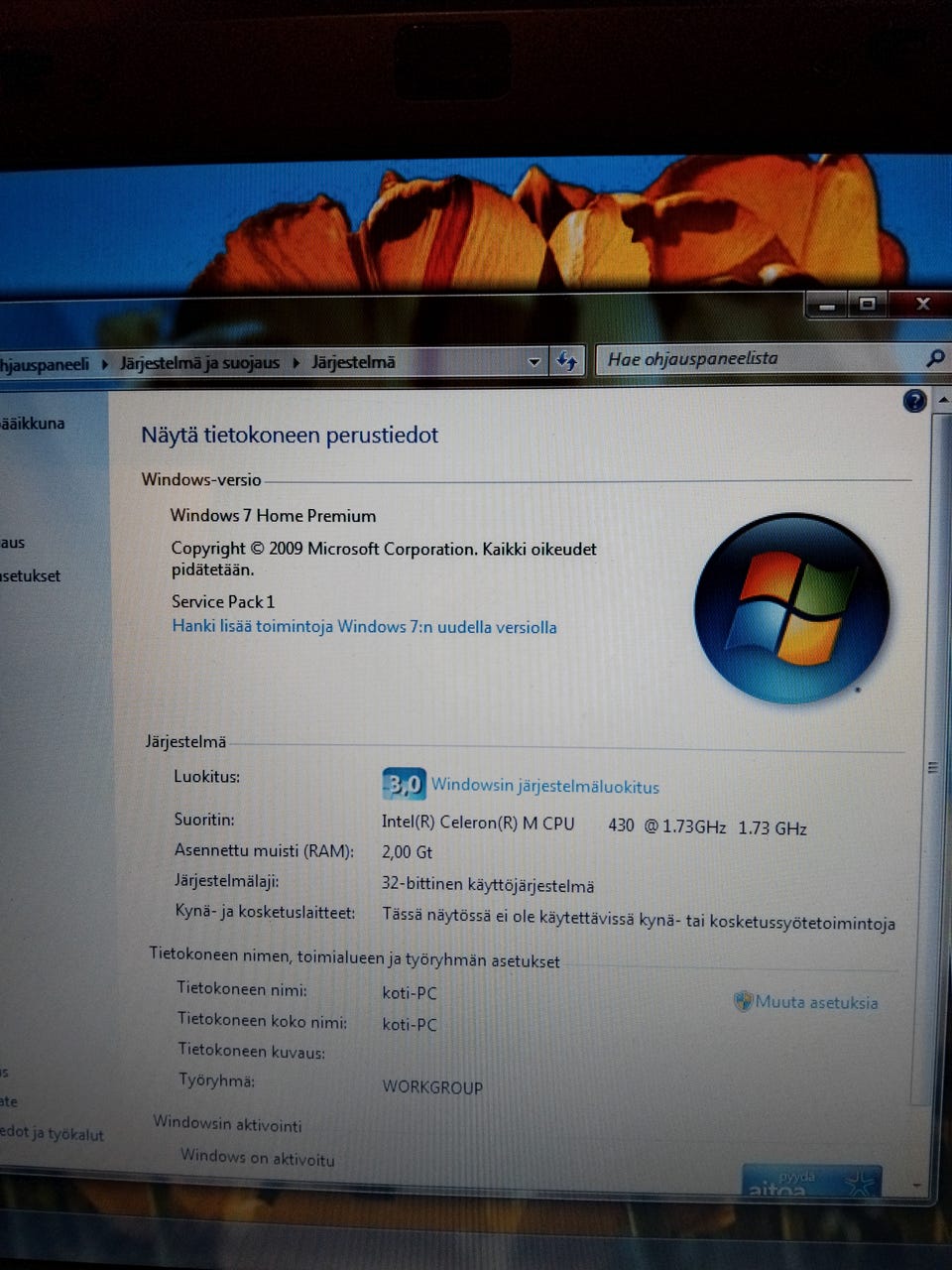Image resolution: width=952 pixels, height=1270 pixels.
Task: Open the sidebar link ending in 'ääikkuna'
Action: click(32, 423)
